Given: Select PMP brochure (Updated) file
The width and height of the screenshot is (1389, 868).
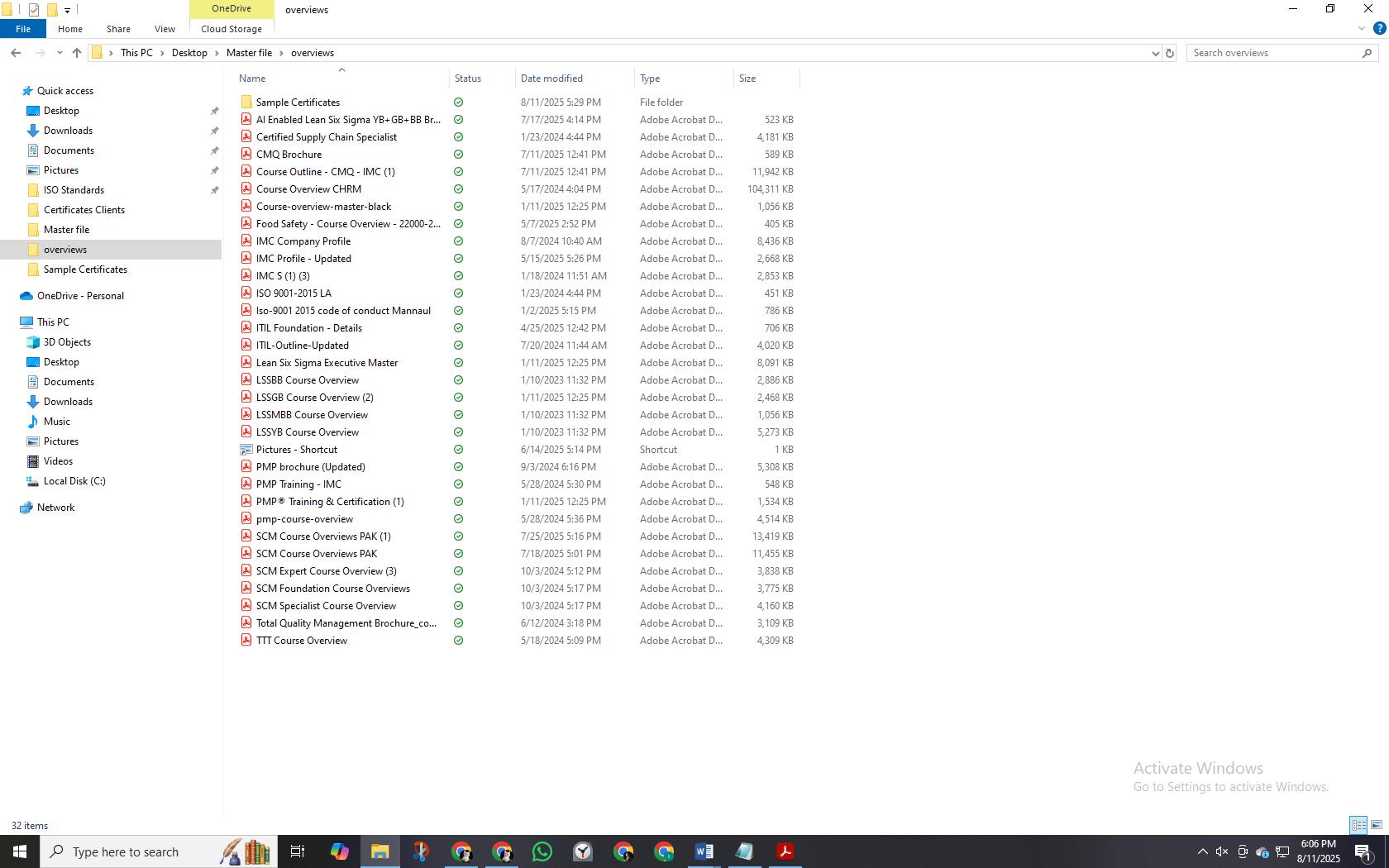Looking at the screenshot, I should click(x=311, y=467).
